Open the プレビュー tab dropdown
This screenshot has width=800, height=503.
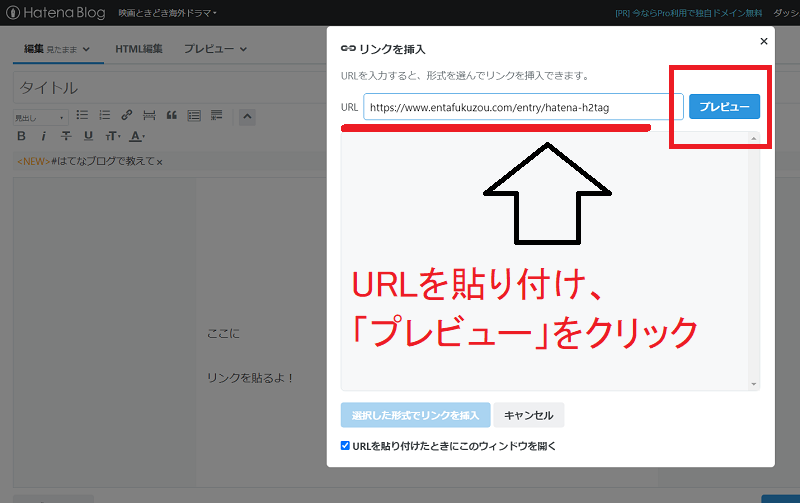pyautogui.click(x=215, y=49)
